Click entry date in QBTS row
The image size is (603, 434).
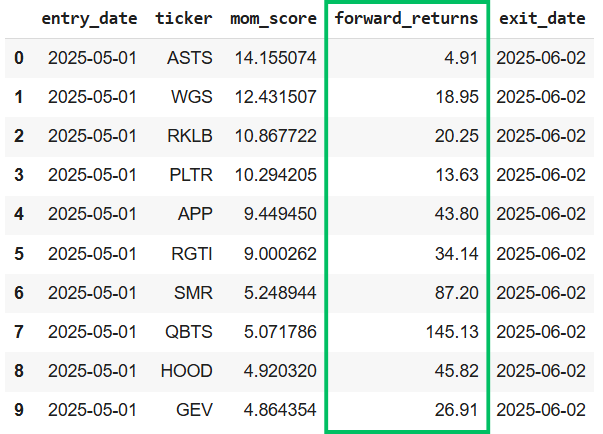click(92, 332)
